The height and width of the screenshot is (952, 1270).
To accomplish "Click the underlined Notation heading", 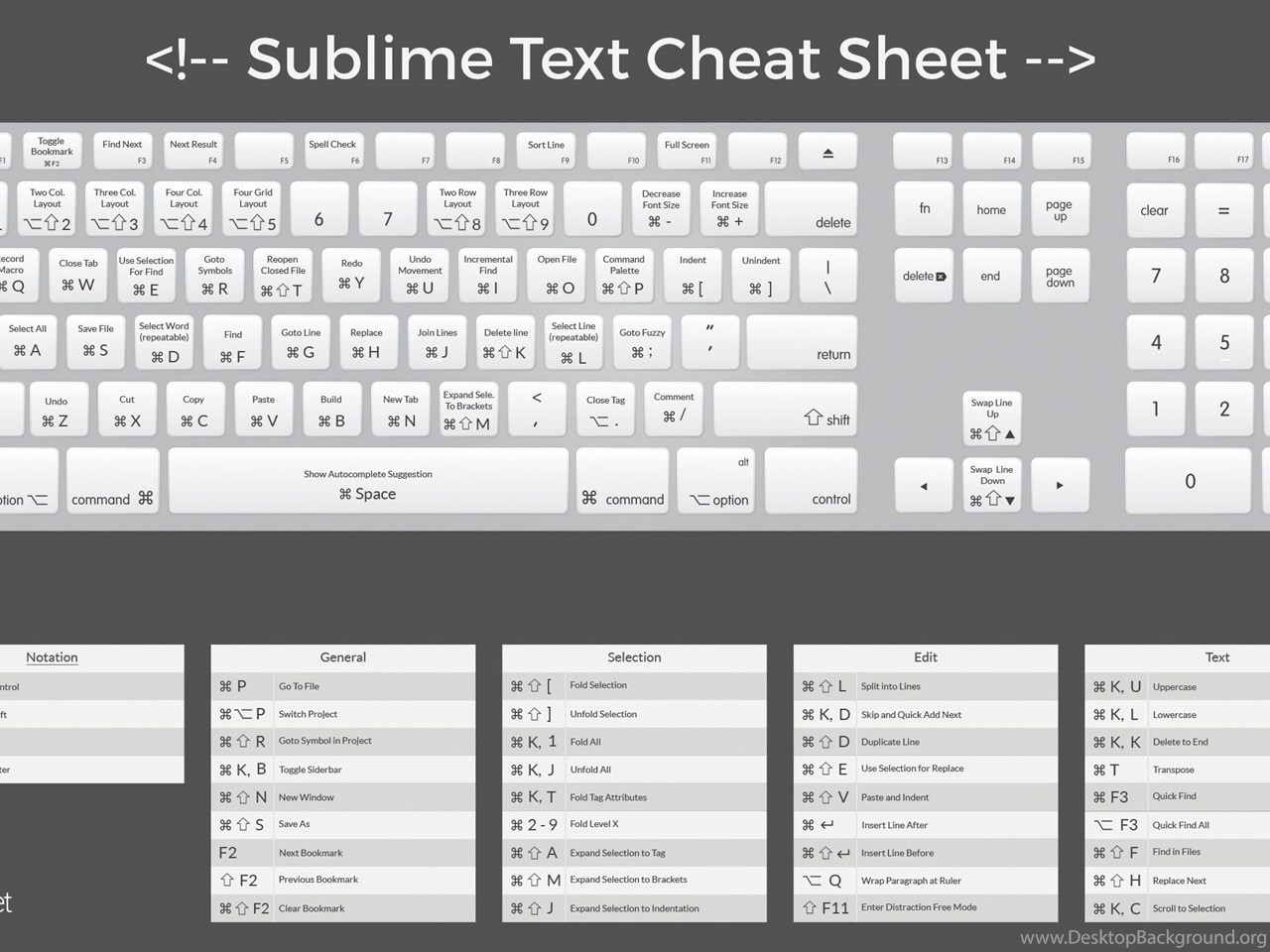I will point(52,657).
